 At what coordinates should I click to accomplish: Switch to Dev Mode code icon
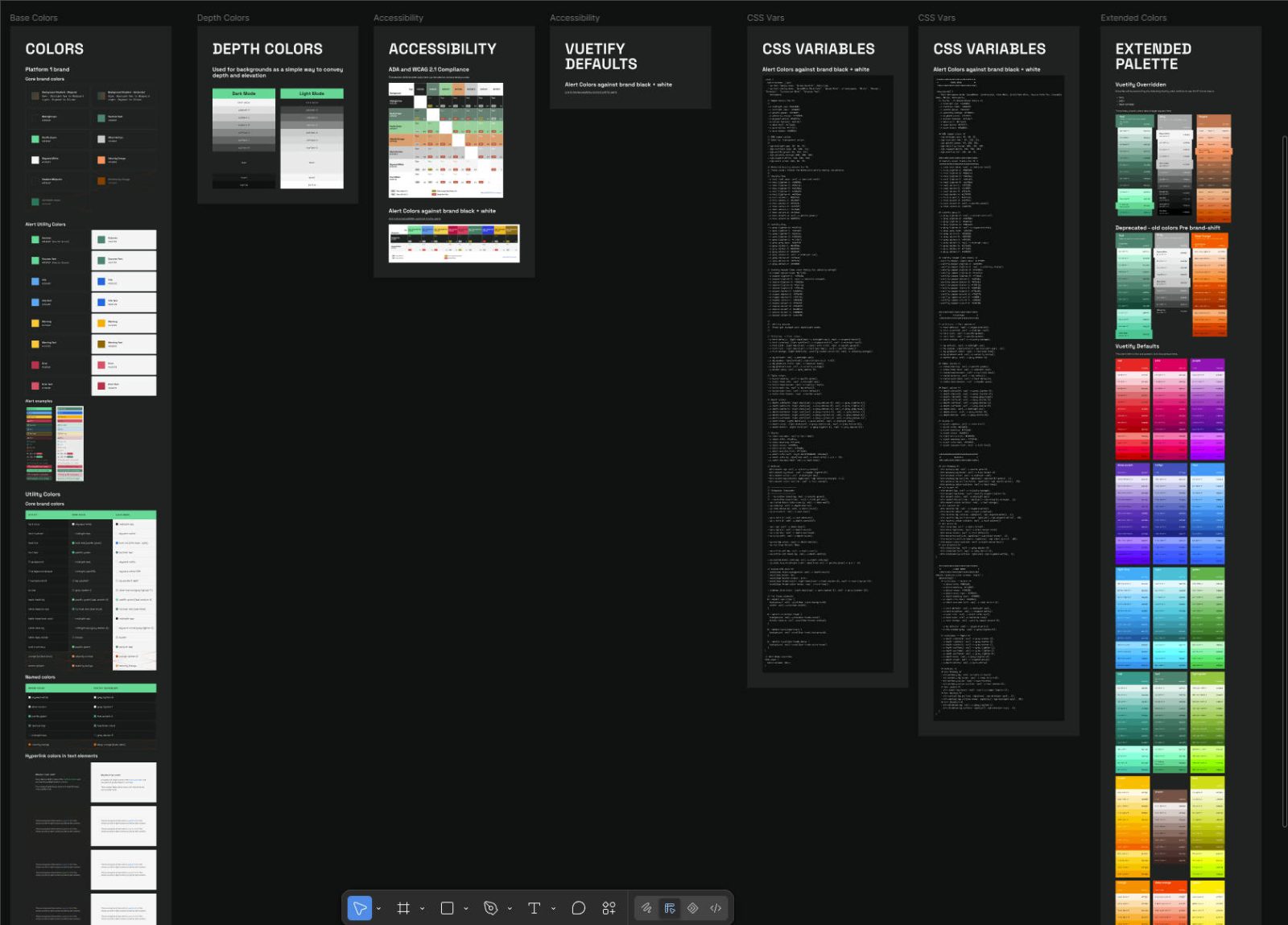716,908
